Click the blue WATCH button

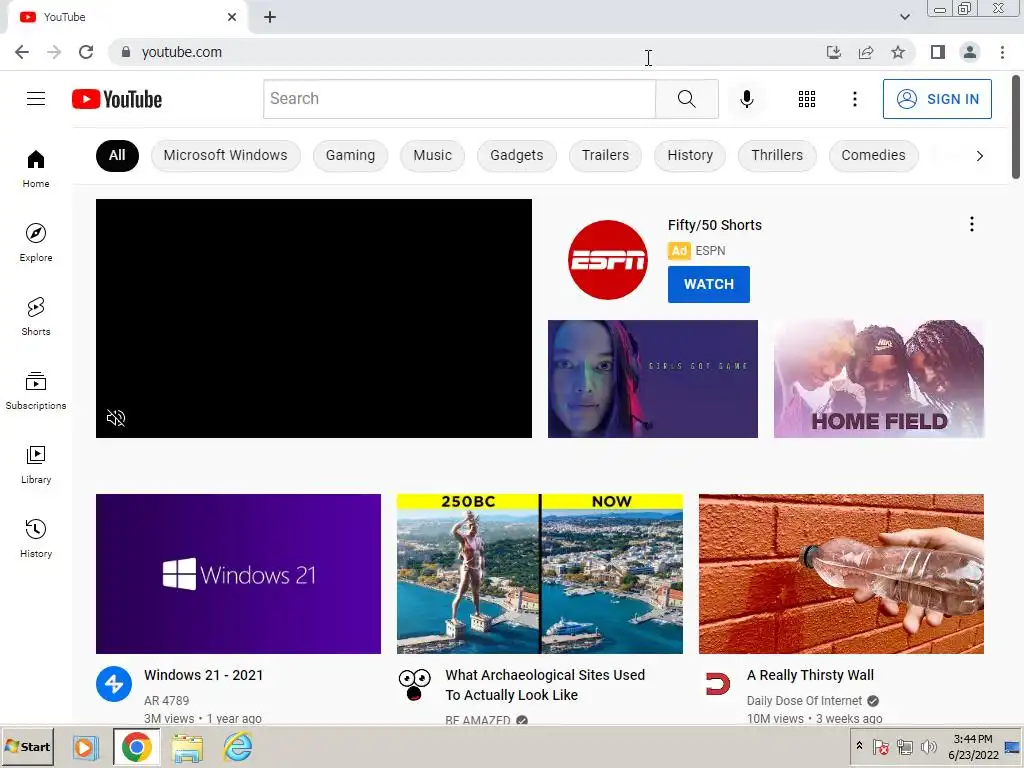click(709, 284)
